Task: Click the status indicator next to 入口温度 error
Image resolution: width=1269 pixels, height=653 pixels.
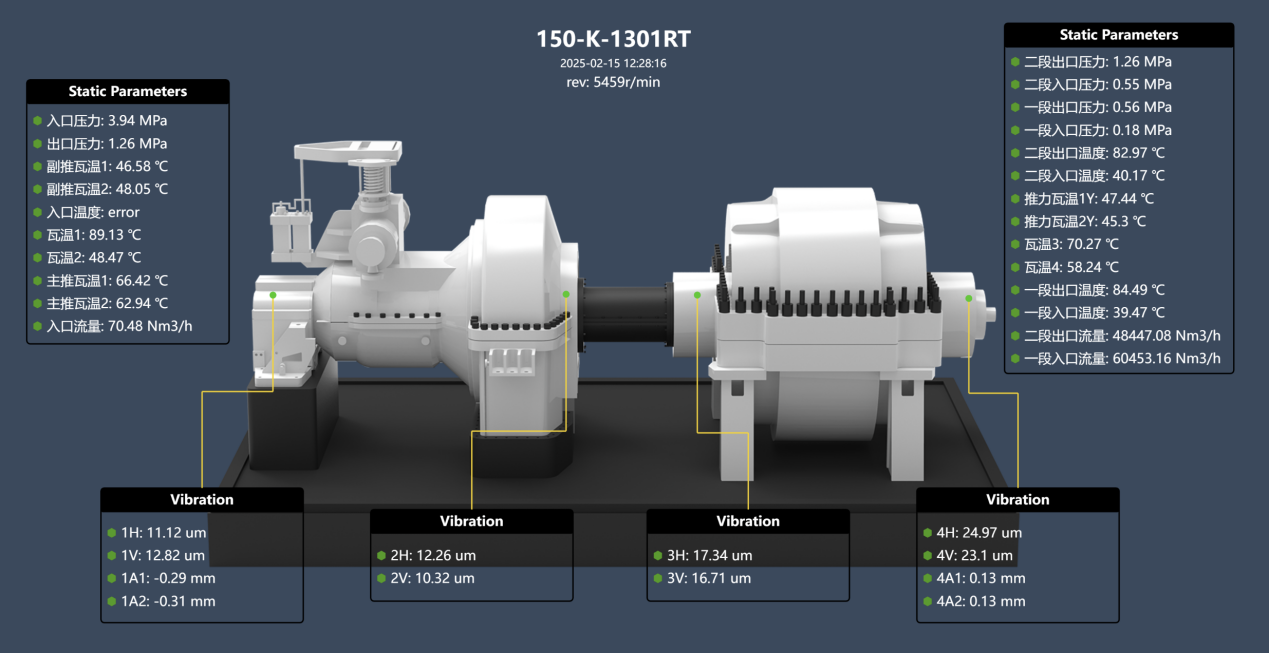Action: click(x=38, y=212)
